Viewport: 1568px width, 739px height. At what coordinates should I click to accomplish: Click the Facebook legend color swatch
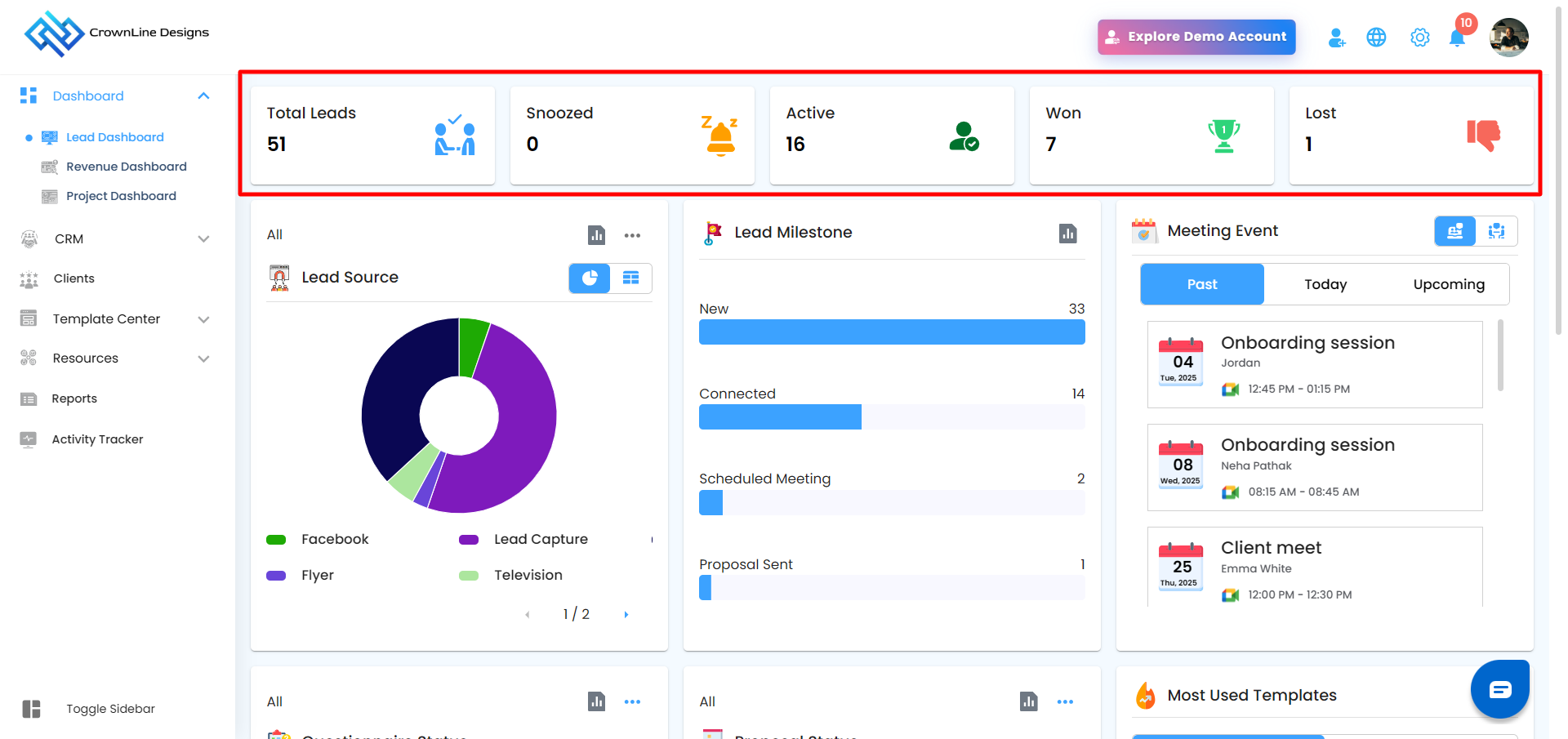tap(276, 540)
